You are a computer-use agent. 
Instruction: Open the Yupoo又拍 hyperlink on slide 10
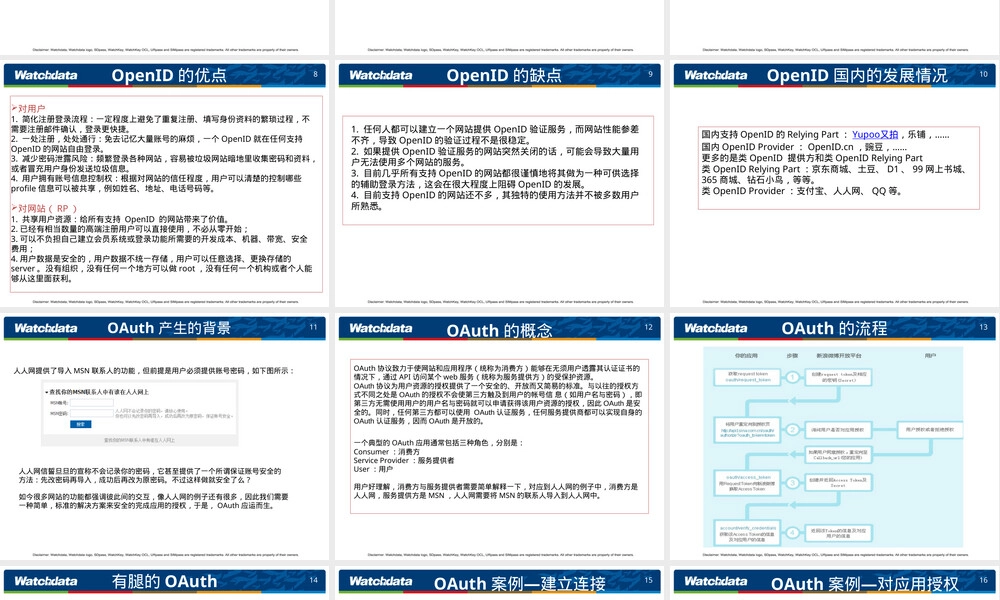875,135
